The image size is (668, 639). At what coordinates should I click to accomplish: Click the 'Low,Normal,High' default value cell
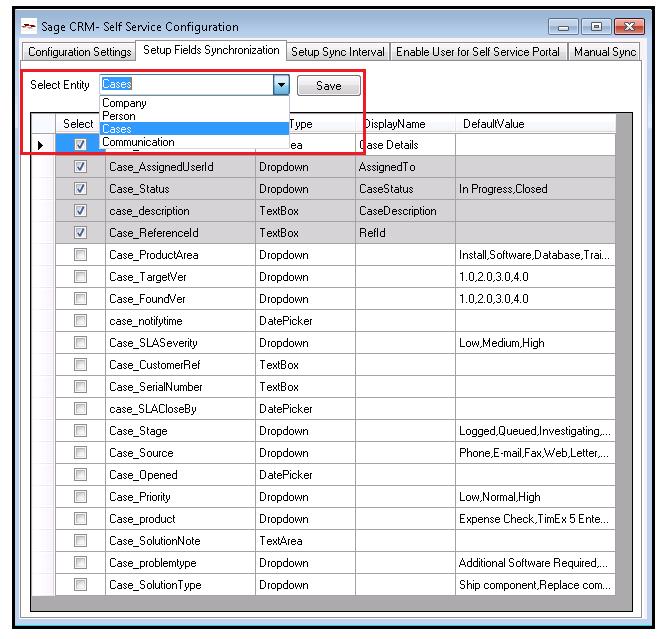pyautogui.click(x=536, y=497)
